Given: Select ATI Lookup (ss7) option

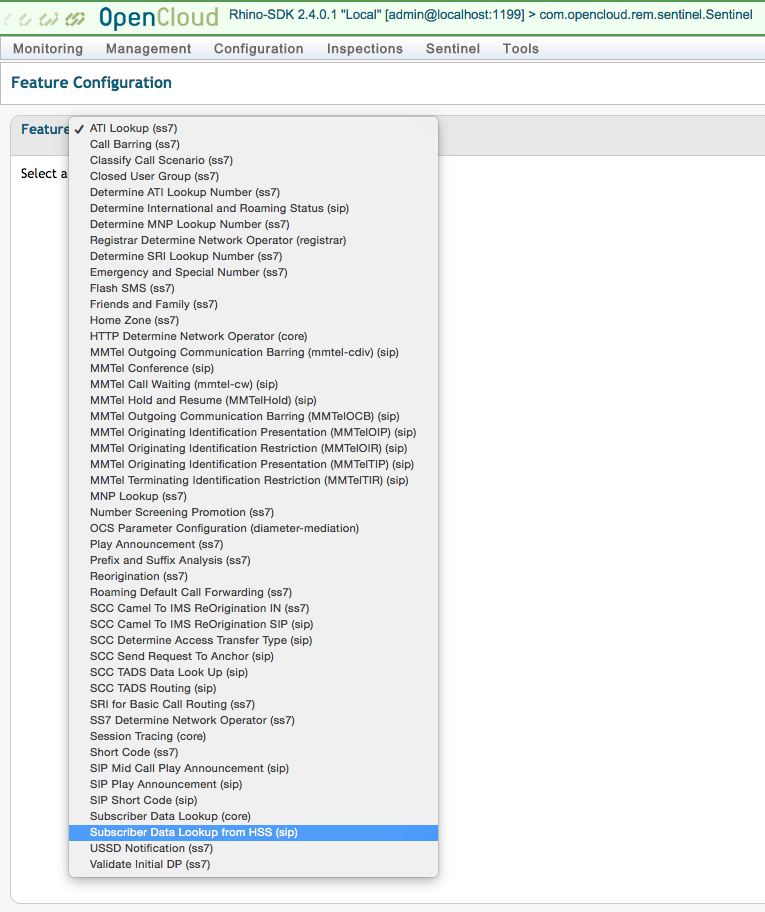Looking at the screenshot, I should click(x=133, y=128).
